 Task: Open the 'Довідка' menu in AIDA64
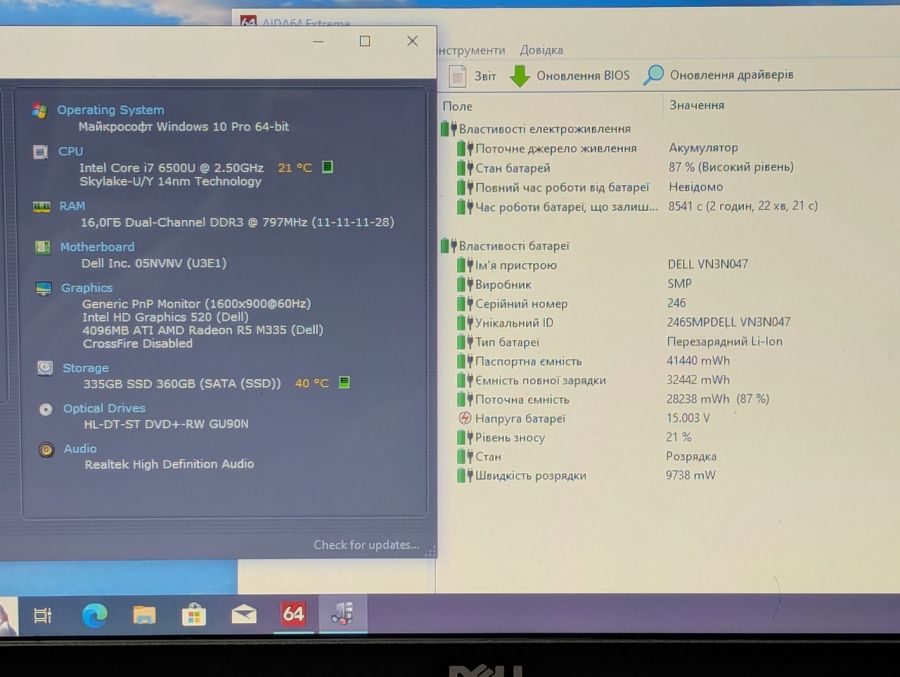tap(541, 50)
